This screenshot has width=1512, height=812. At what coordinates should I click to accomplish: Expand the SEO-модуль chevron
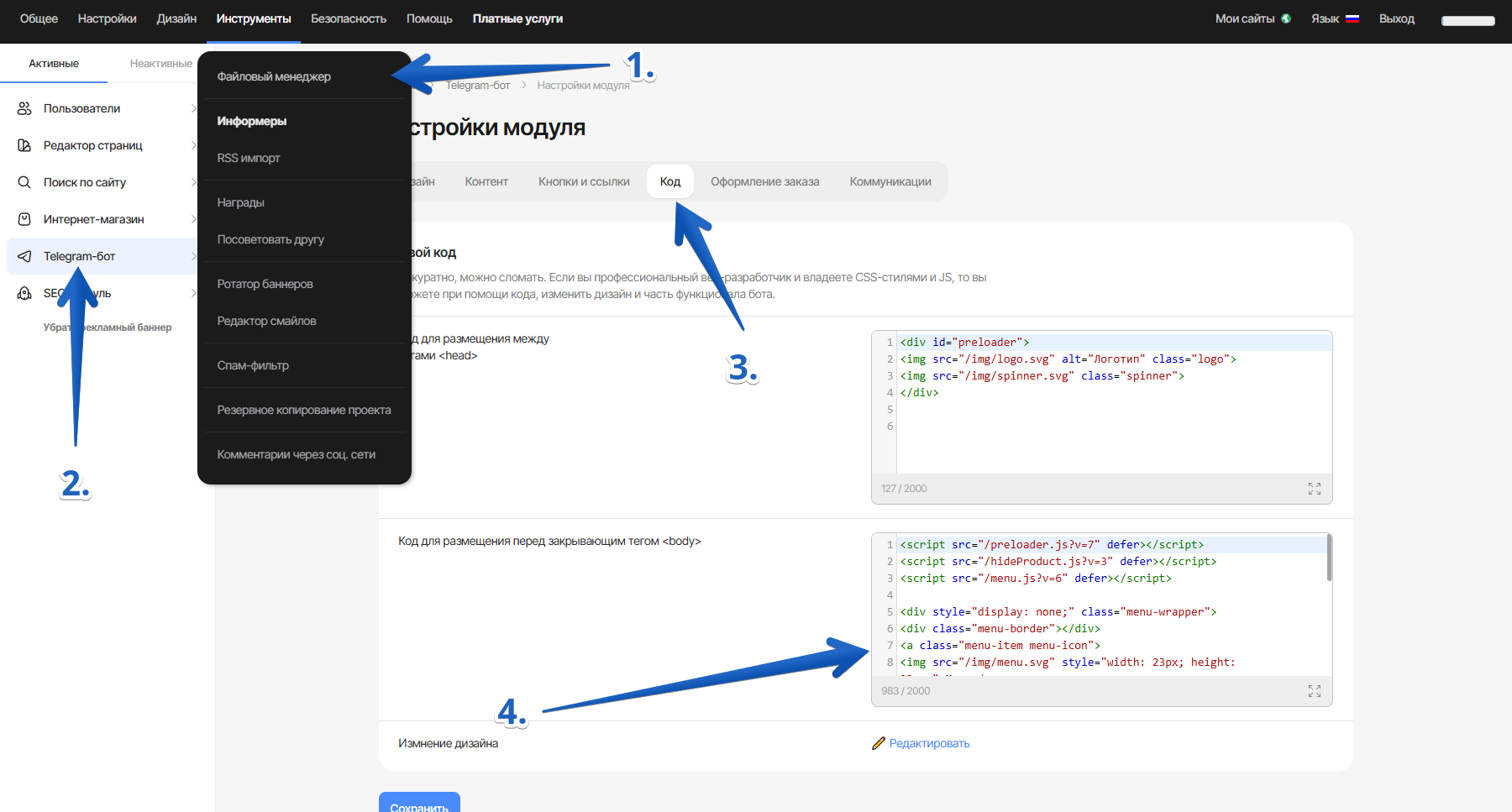point(193,293)
